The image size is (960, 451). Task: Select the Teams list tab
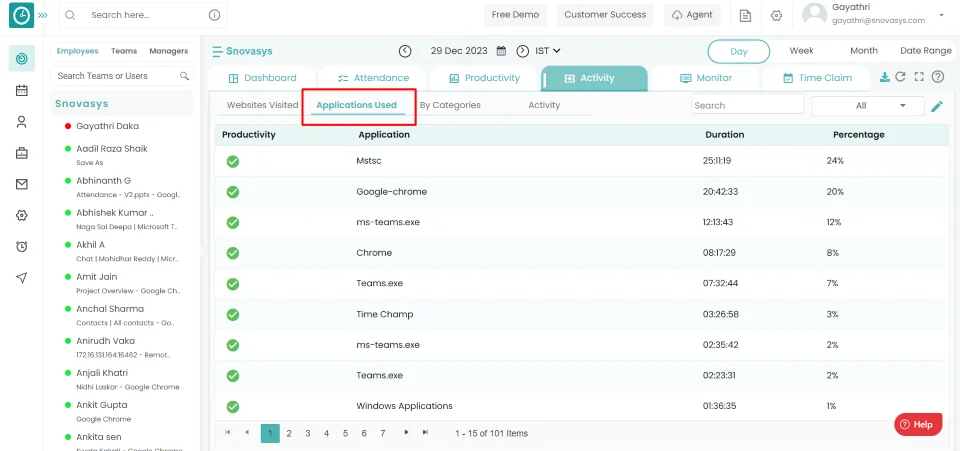[x=124, y=51]
